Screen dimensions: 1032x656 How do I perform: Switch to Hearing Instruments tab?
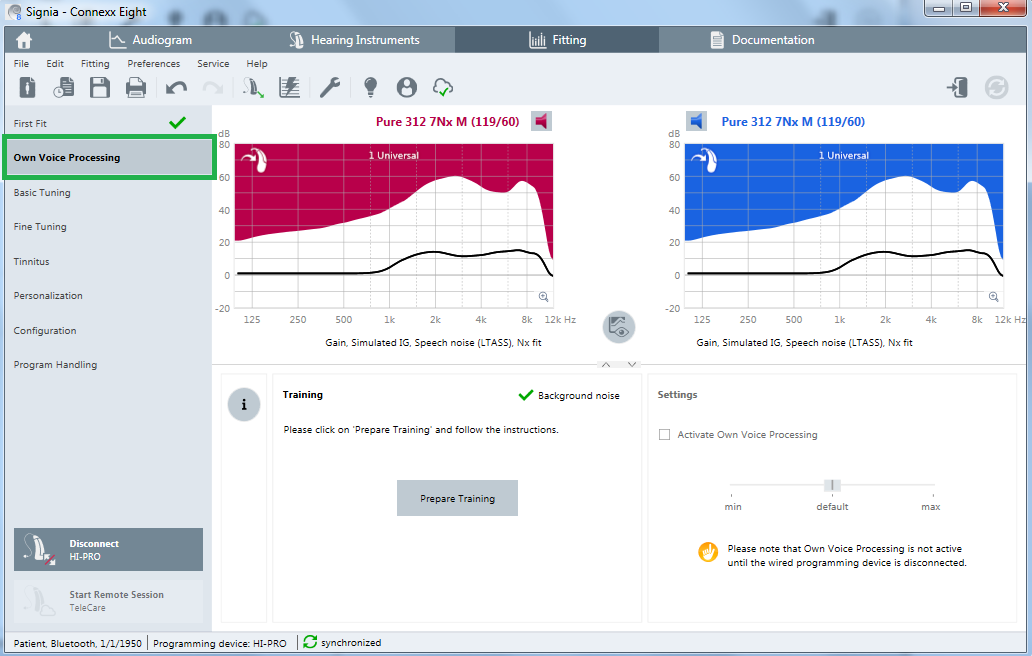point(354,40)
